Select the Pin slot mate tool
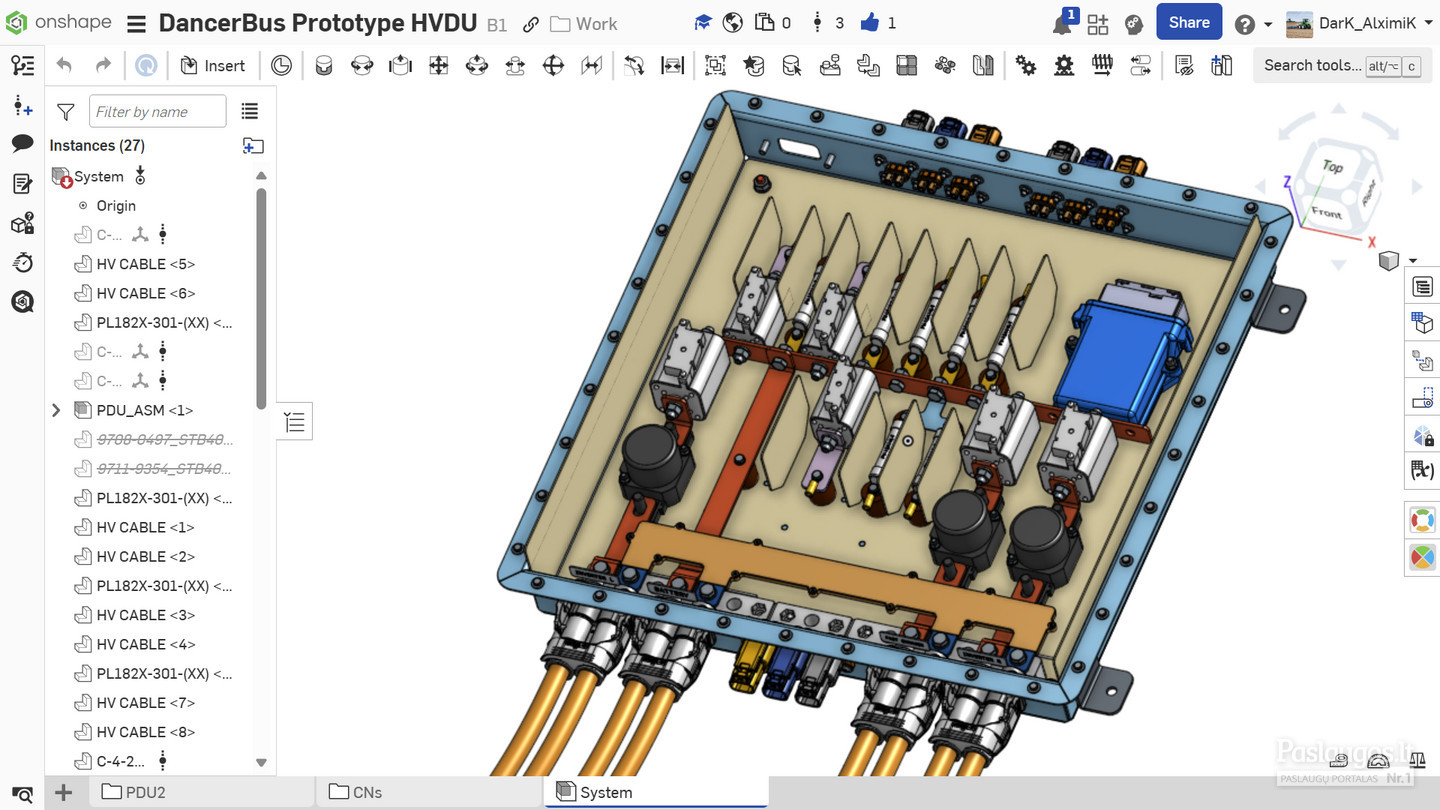 (515, 66)
